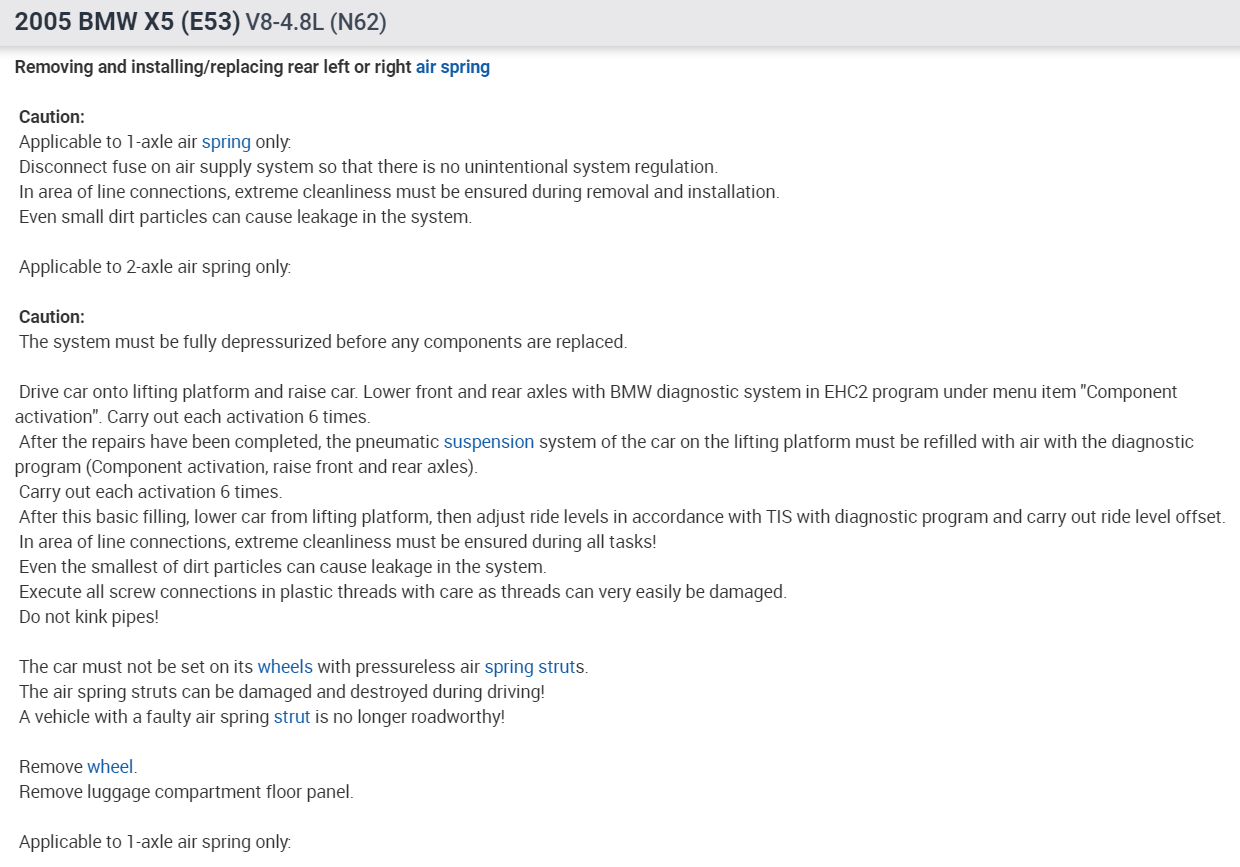Viewport: 1240px width, 867px height.
Task: Click the "wheel" link after "Remove"
Action: 110,767
